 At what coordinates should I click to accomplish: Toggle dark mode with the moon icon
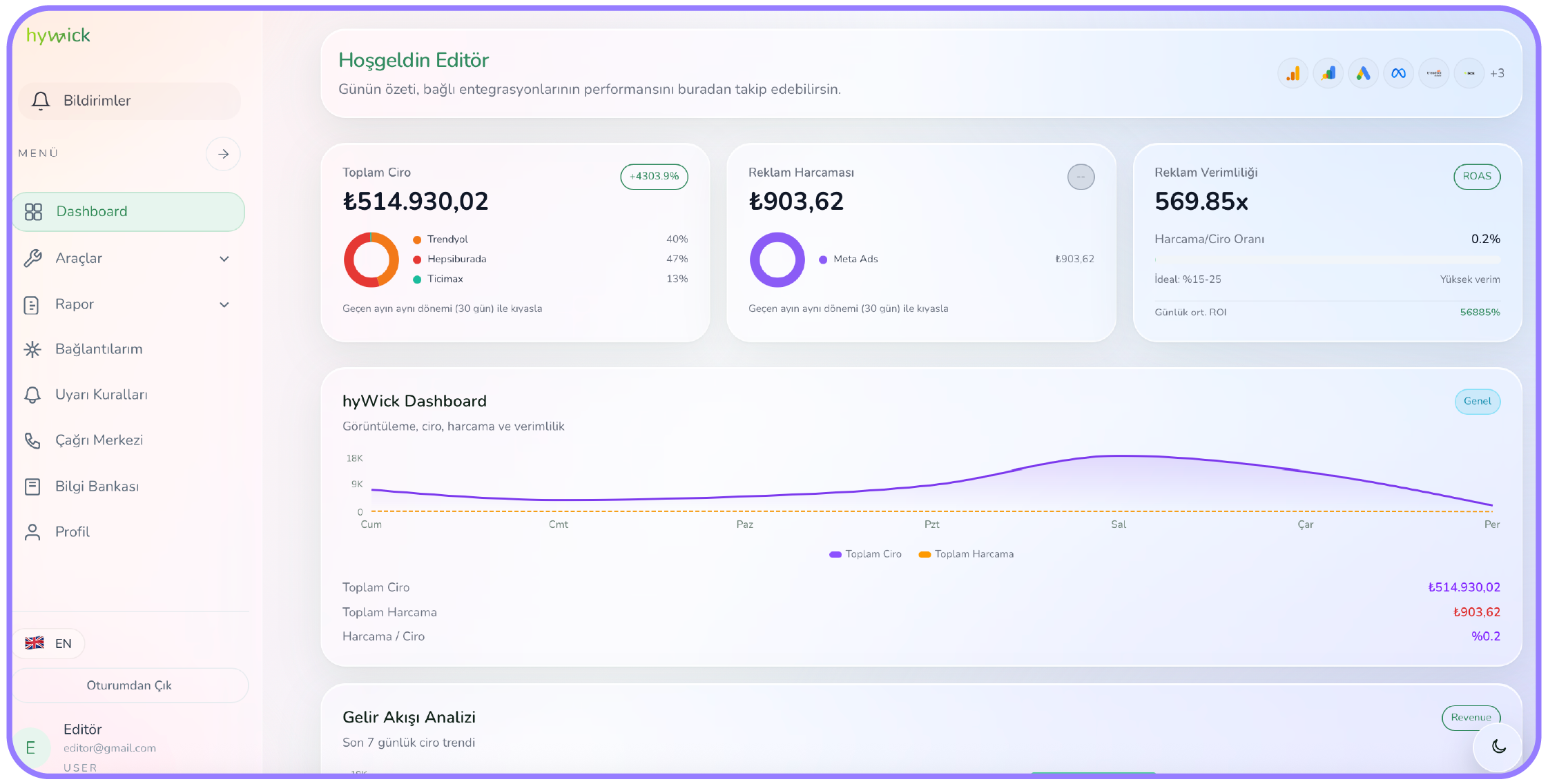(1498, 746)
